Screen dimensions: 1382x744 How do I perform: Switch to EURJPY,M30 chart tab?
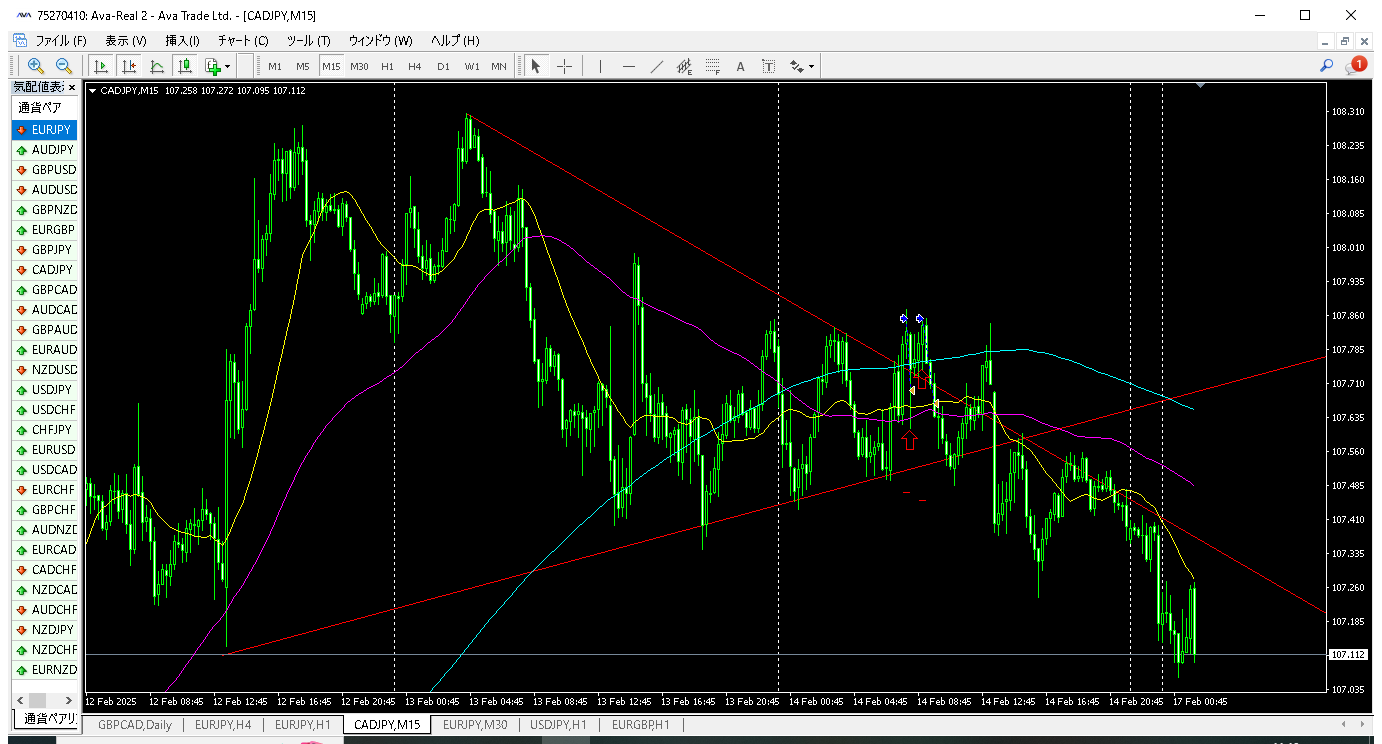pos(475,725)
